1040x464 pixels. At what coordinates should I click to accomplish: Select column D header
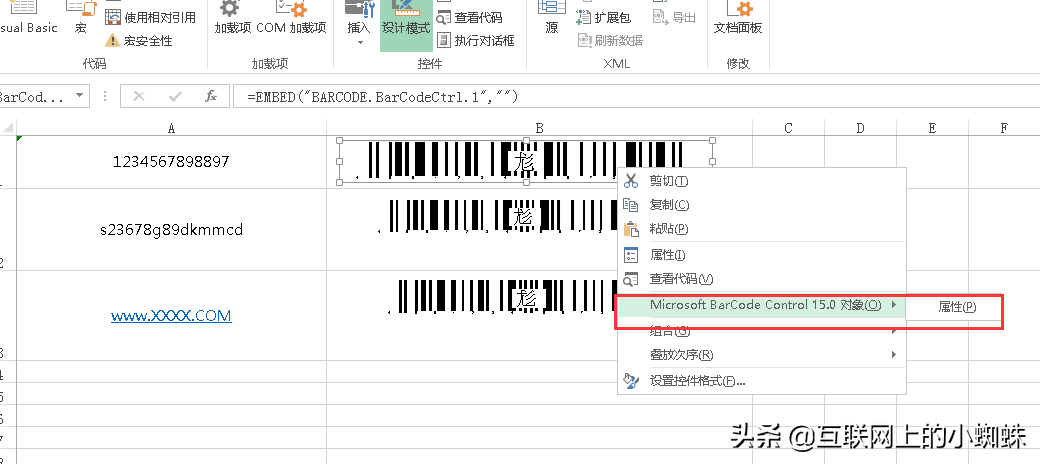coord(860,128)
